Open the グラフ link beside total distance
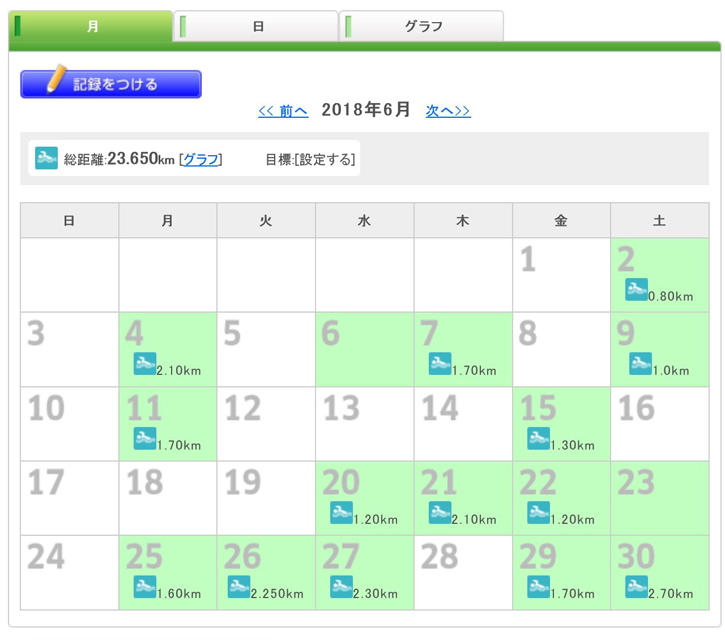 coord(201,159)
